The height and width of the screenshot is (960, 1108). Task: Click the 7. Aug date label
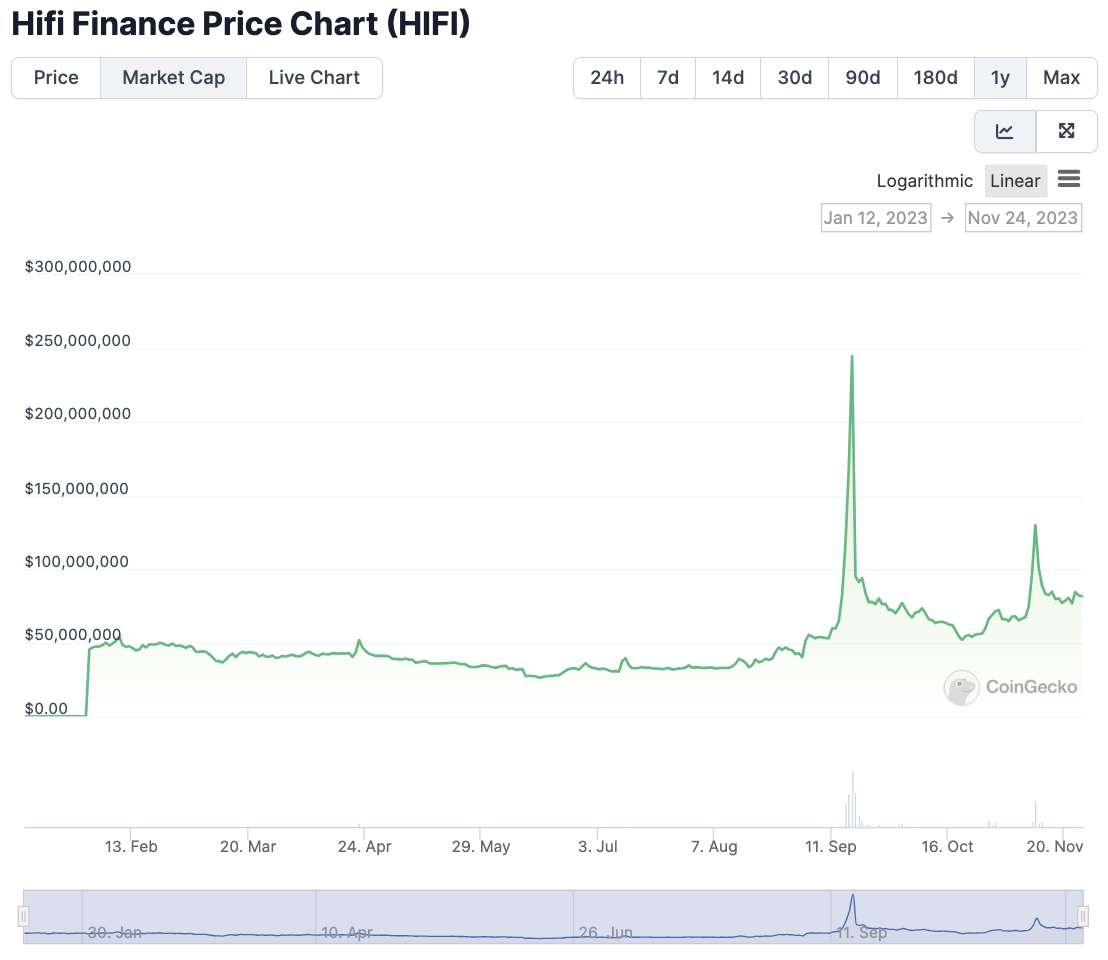[714, 846]
